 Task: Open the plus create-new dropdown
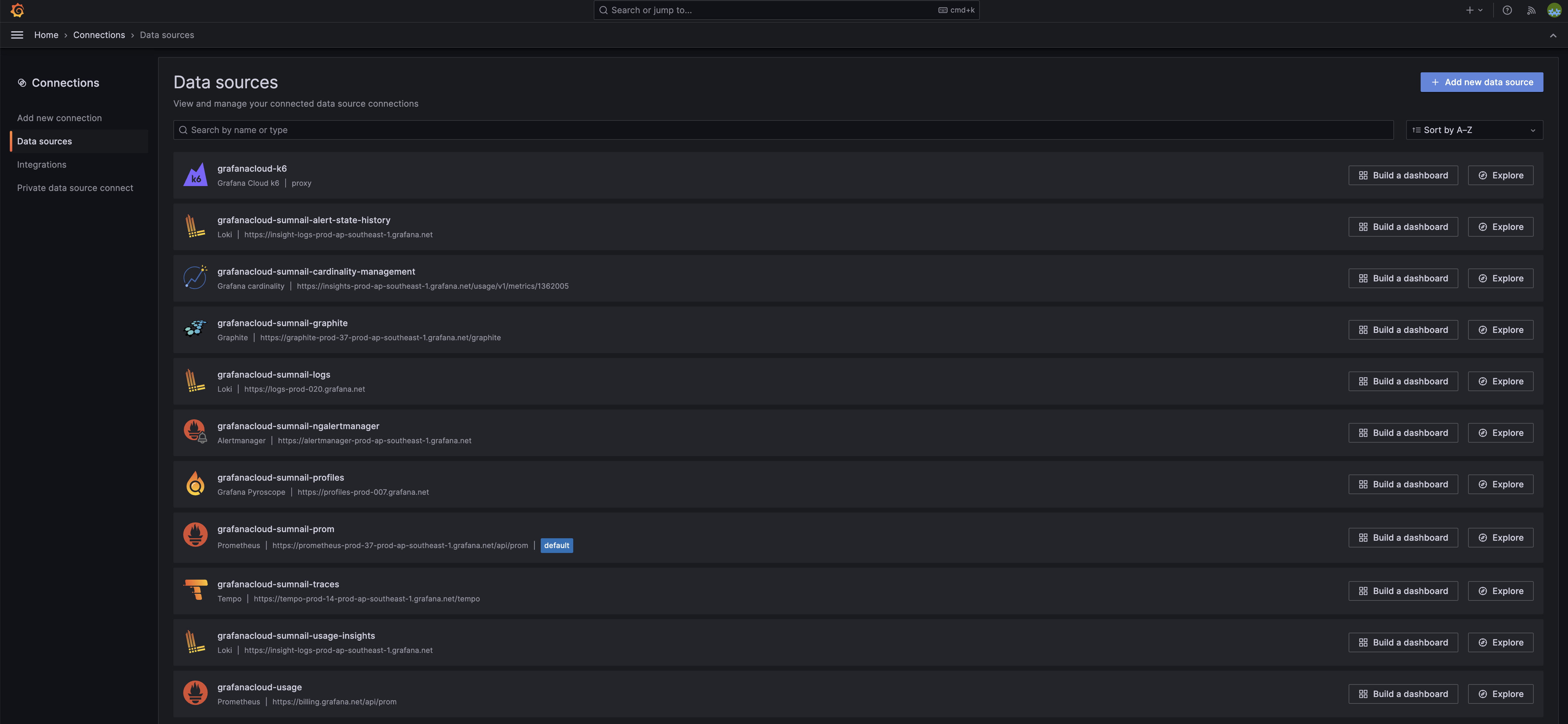(x=1474, y=10)
